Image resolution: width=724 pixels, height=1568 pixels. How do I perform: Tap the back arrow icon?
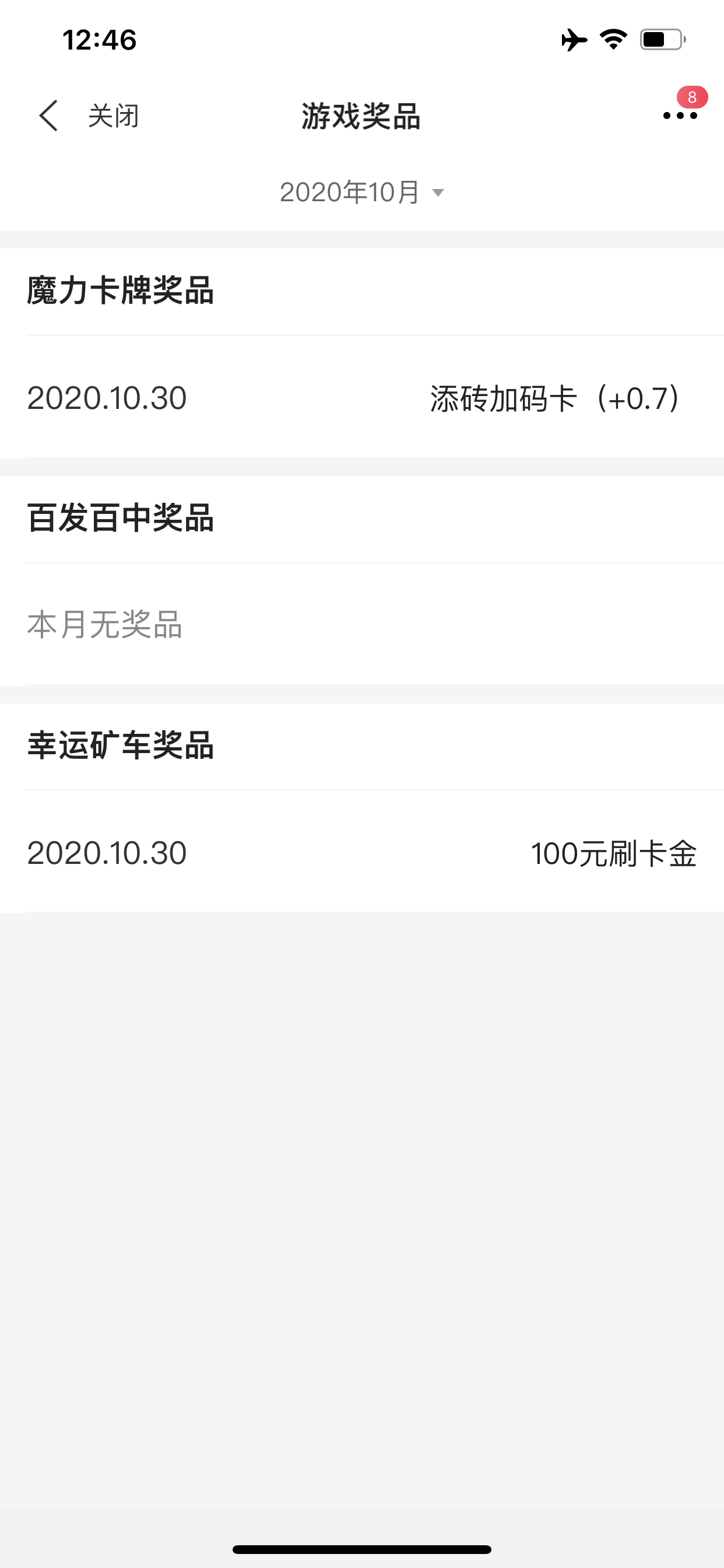(48, 116)
